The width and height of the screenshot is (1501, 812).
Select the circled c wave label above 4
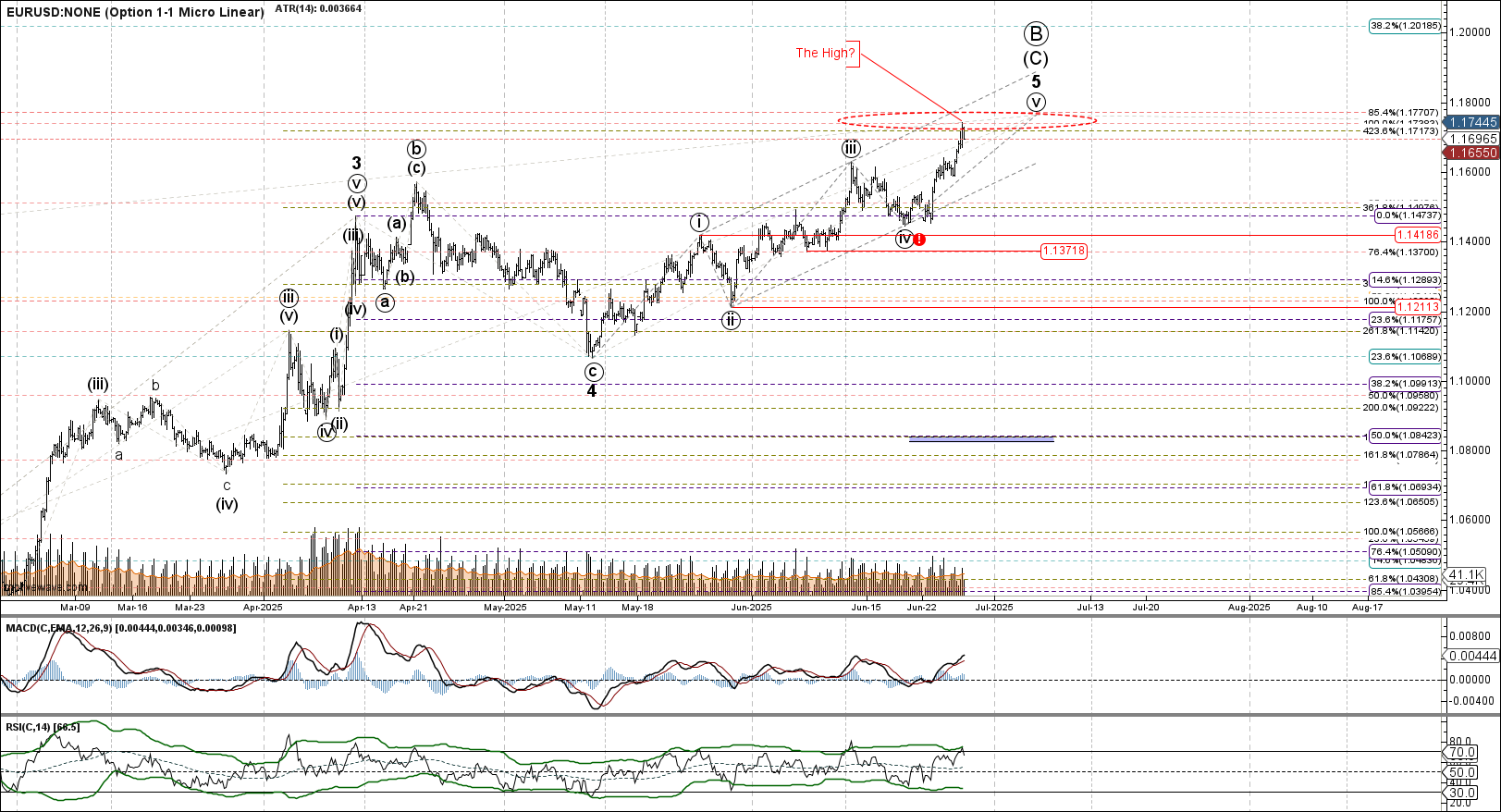tap(594, 372)
